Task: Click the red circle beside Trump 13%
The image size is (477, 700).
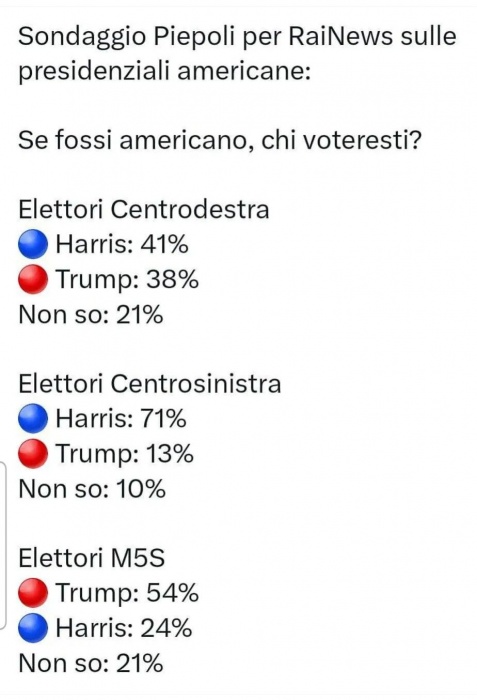Action: click(x=33, y=454)
